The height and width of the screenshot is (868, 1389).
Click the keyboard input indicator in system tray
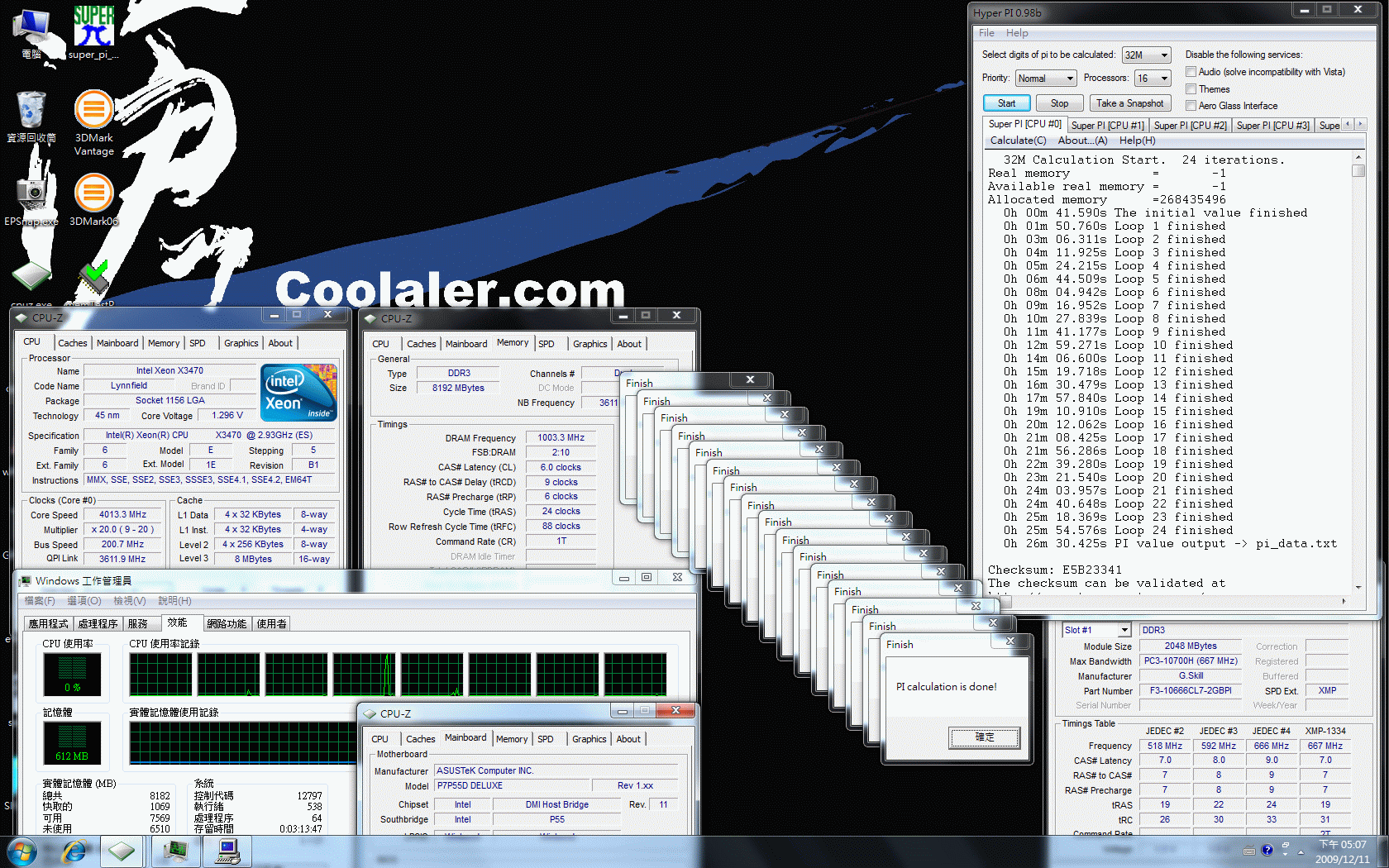[x=1249, y=851]
